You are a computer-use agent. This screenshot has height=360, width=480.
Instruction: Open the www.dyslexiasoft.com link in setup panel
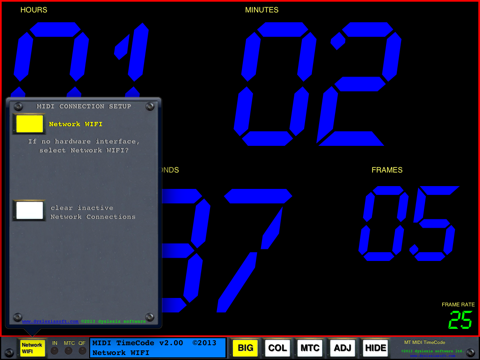[50, 321]
